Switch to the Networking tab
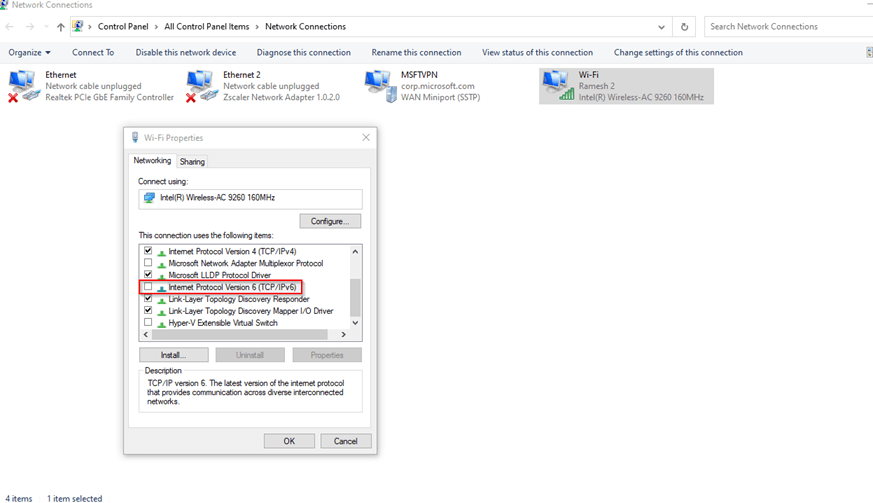This screenshot has width=873, height=503. click(152, 160)
